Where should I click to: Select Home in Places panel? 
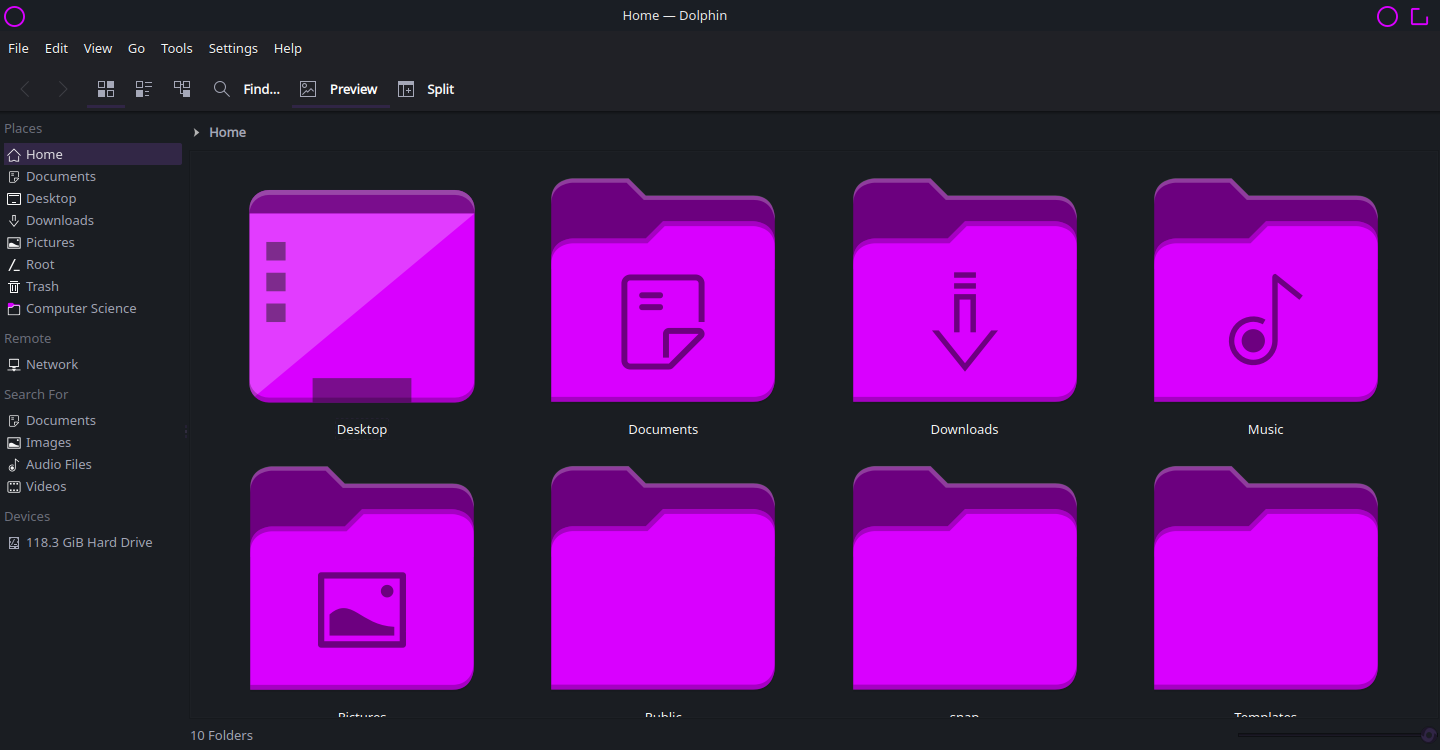[x=93, y=154]
